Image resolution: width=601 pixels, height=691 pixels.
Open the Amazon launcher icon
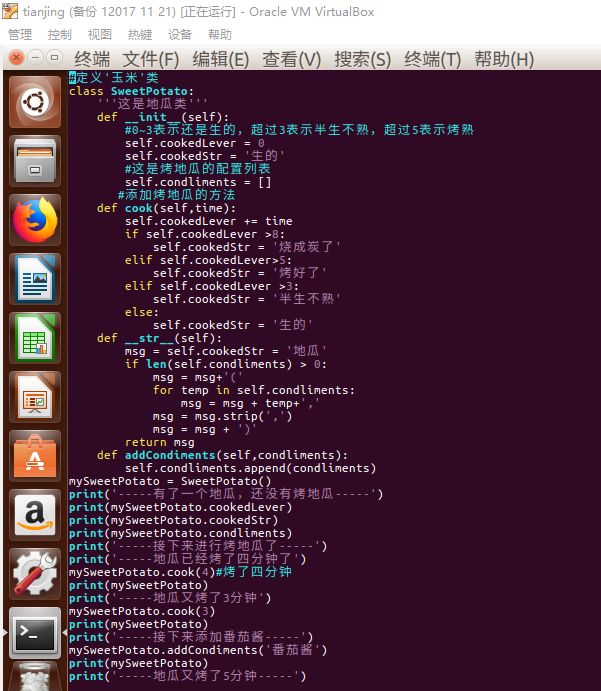pyautogui.click(x=35, y=515)
